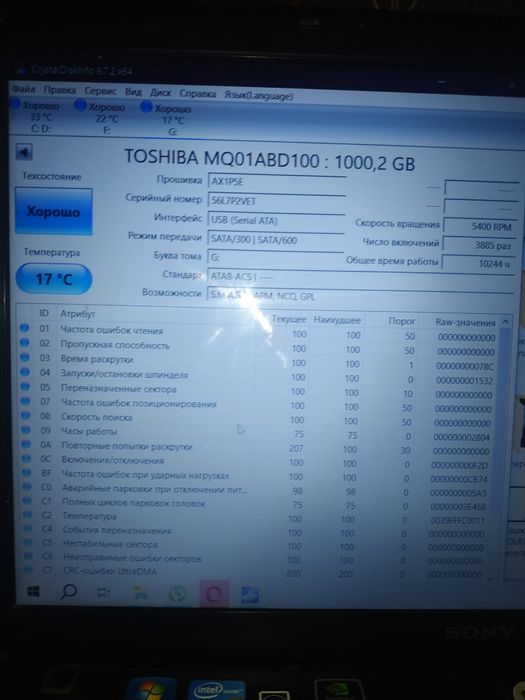Click the 17 °C temperature button

(x=54, y=279)
